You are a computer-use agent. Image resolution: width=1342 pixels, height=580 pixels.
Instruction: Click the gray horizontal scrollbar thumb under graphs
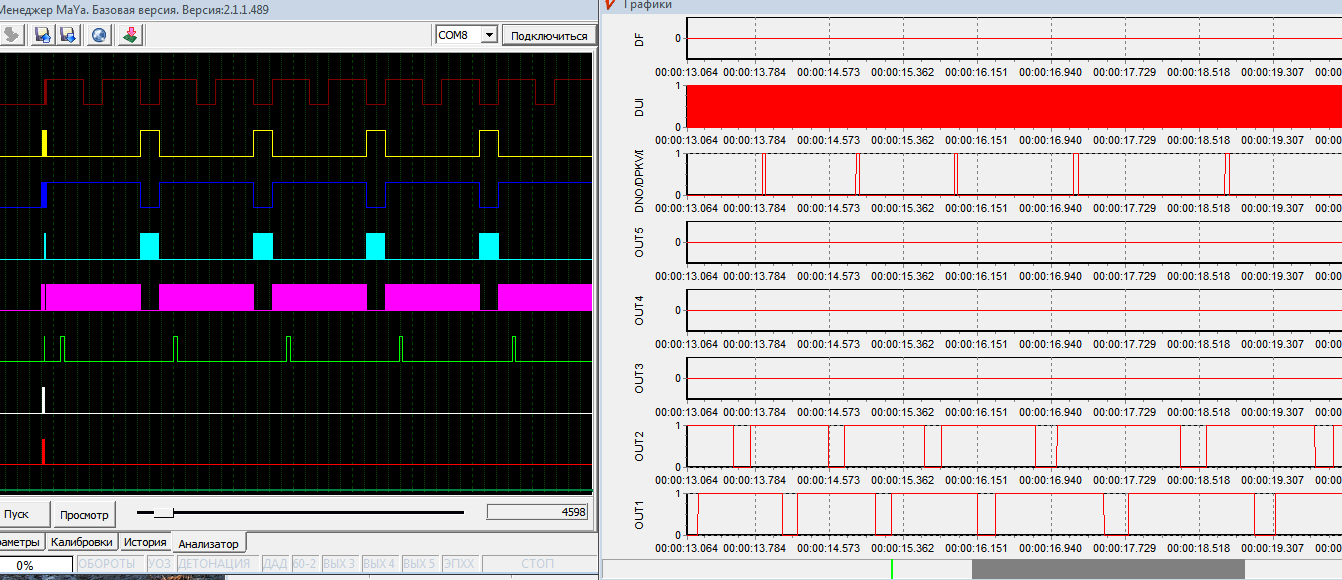point(1107,569)
